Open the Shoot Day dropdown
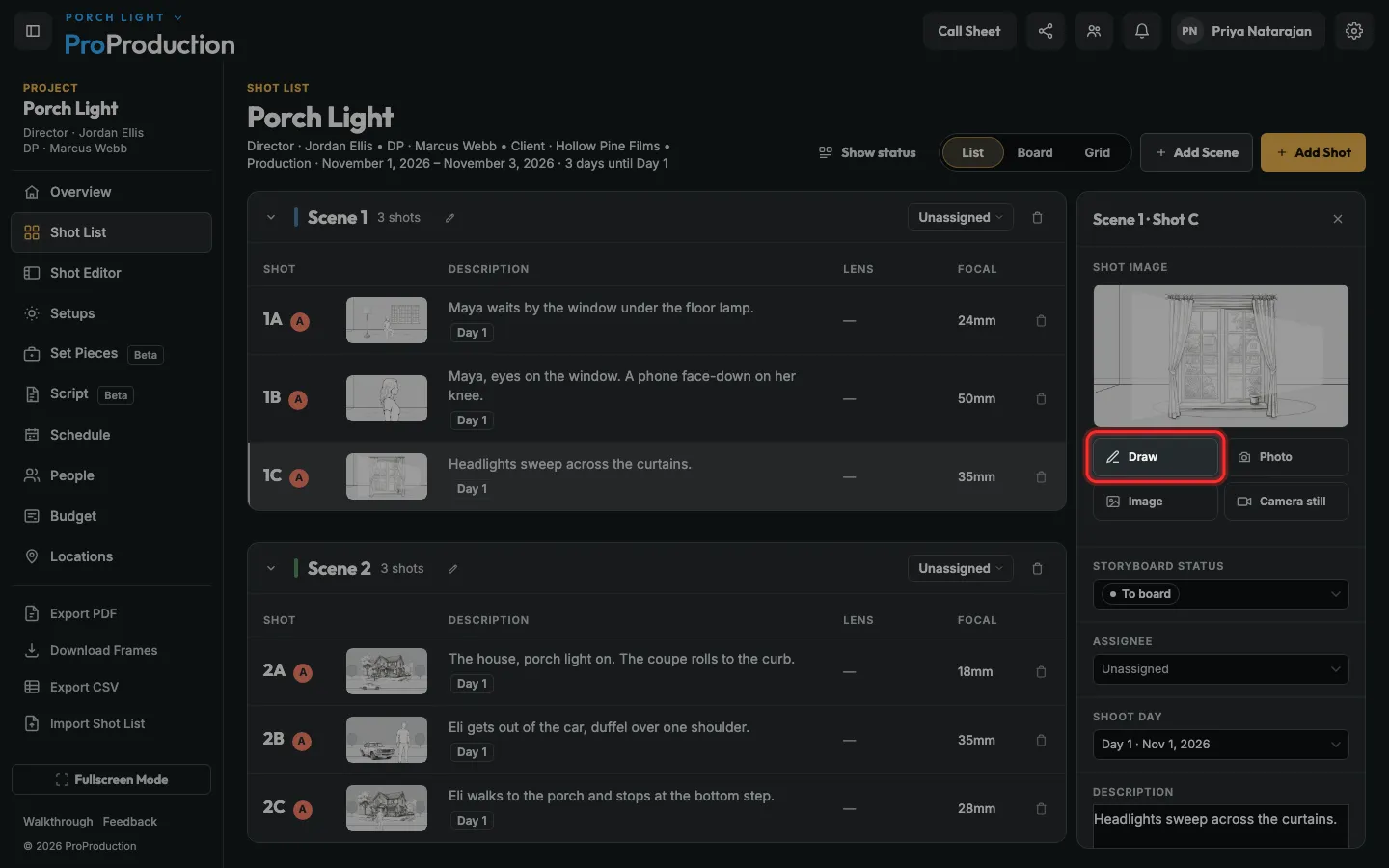 pyautogui.click(x=1221, y=745)
